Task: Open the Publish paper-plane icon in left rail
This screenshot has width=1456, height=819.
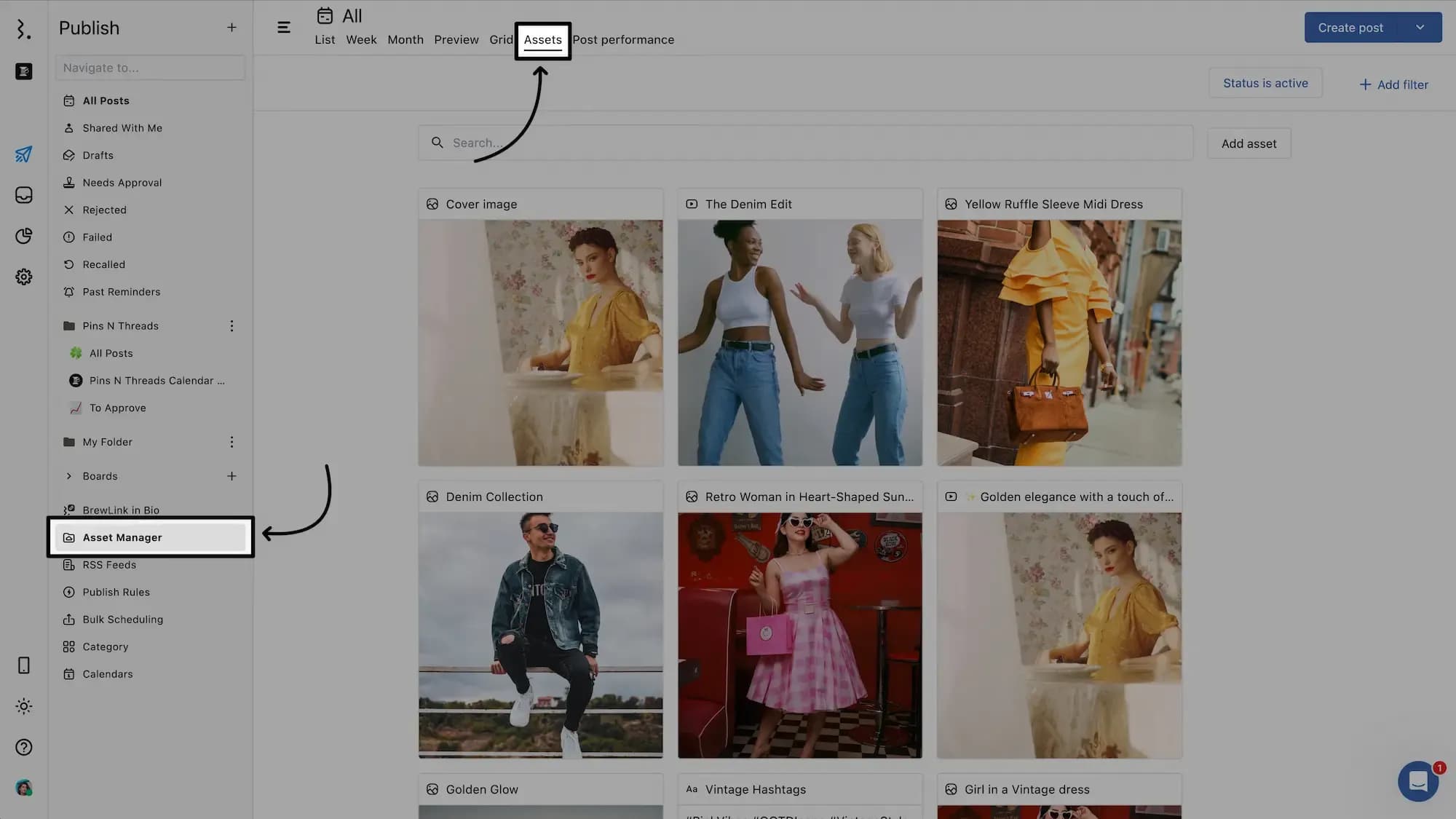Action: click(23, 154)
